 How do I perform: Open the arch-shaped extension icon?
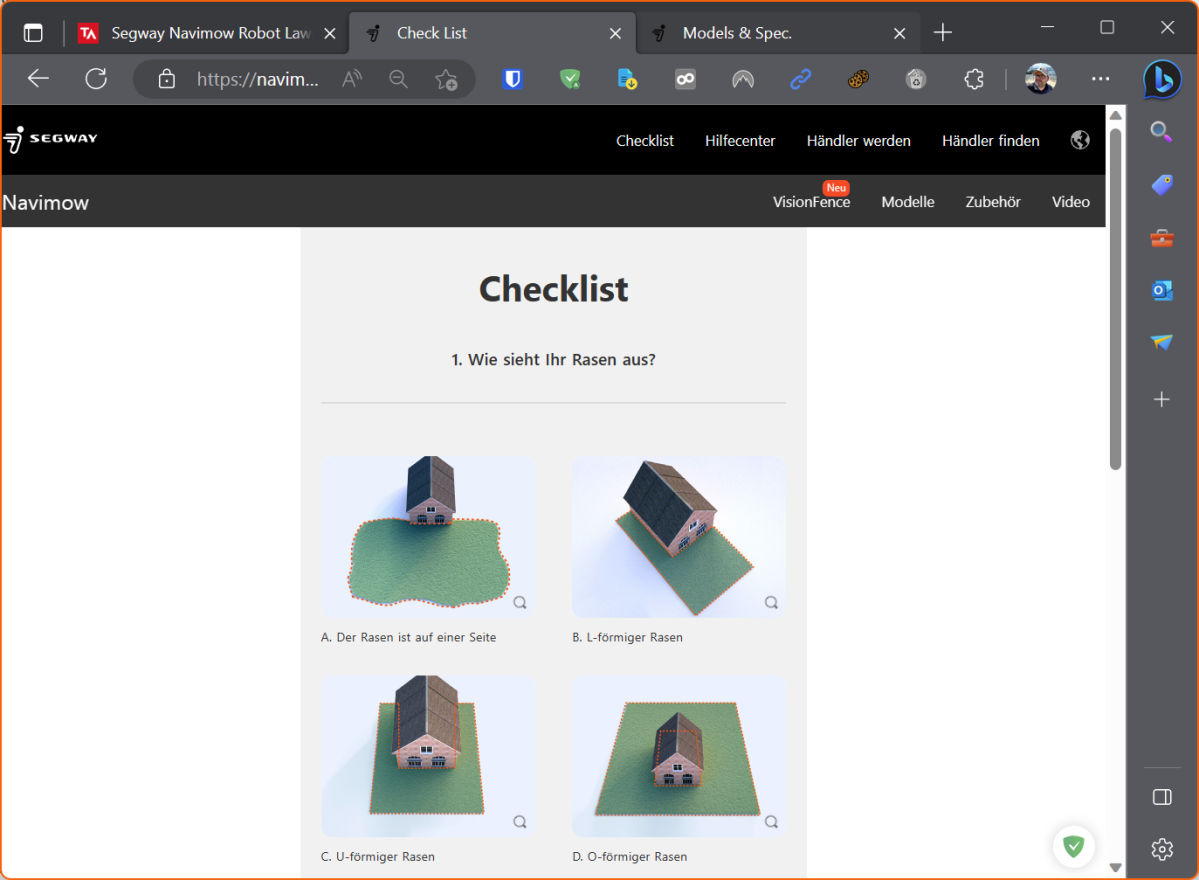click(x=743, y=79)
